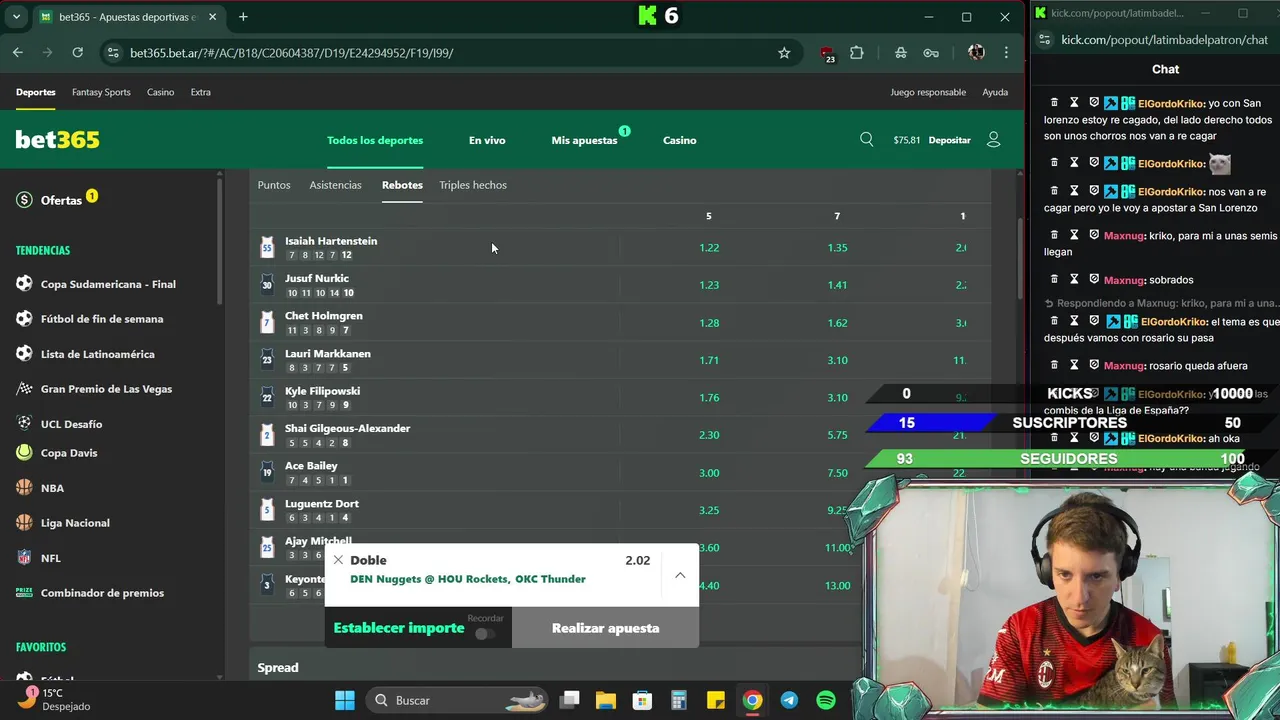Pick Ace Bailey 5+ rebounds at 3.00
1280x720 pixels.
709,473
